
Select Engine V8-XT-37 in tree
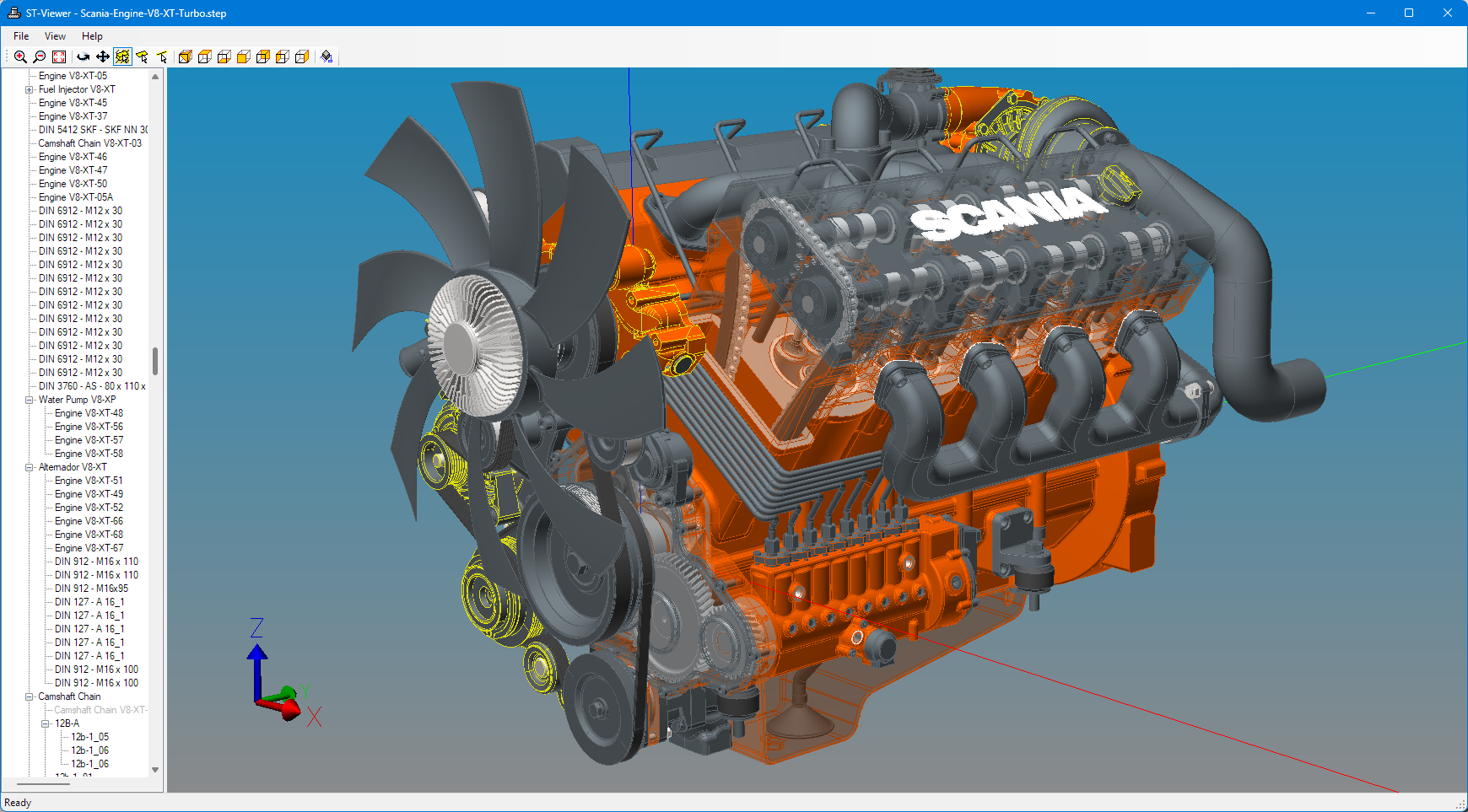point(73,116)
